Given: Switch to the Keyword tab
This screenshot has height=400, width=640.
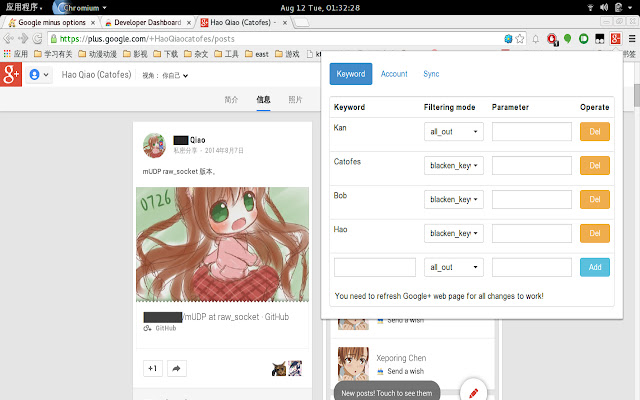Looking at the screenshot, I should click(351, 74).
